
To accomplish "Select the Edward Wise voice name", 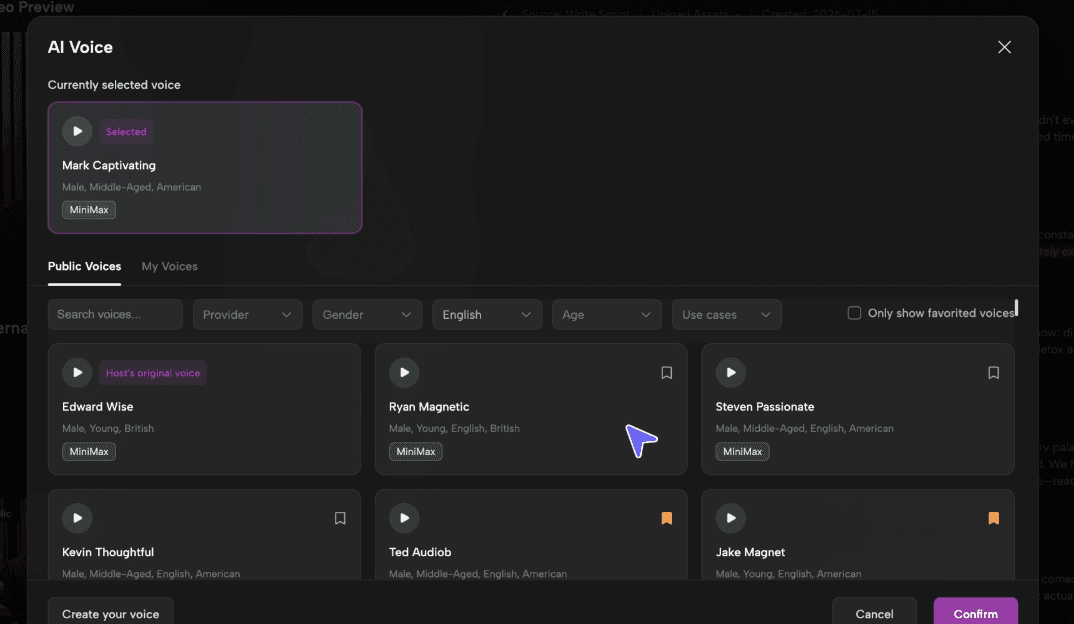I will (98, 407).
